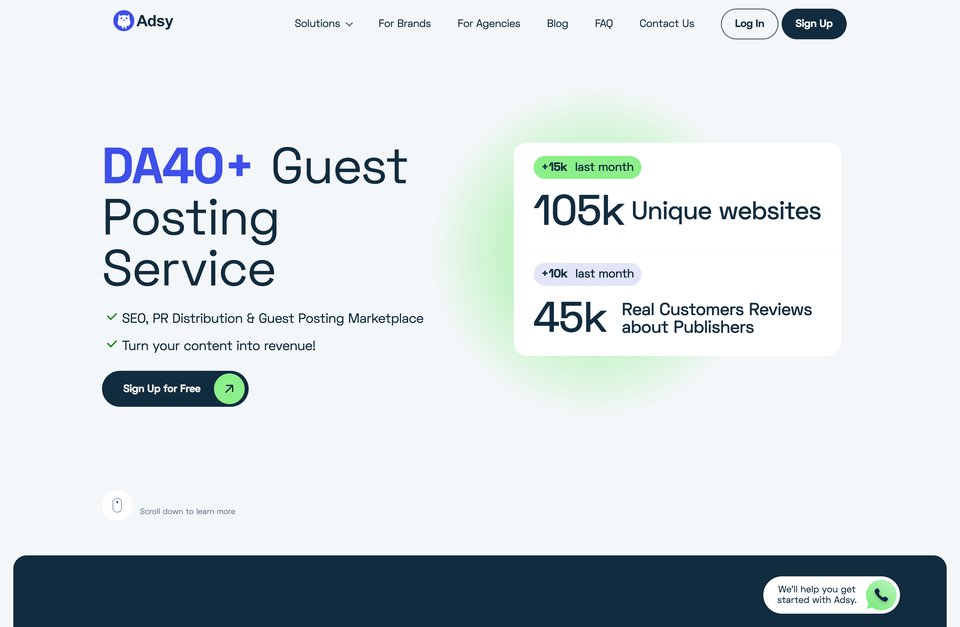The image size is (960, 627).
Task: Click checkmark beside Turn your content into revenue
Action: pos(111,345)
